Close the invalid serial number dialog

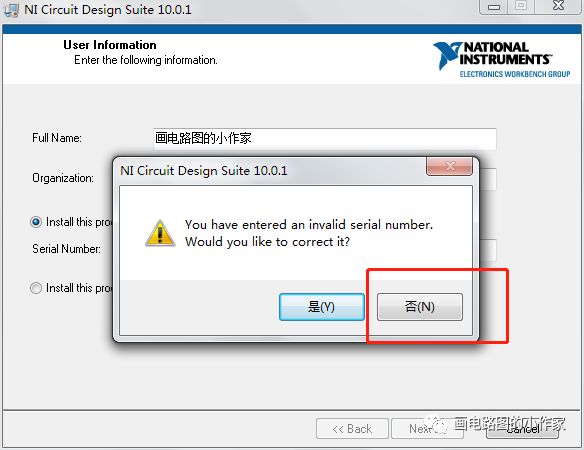coord(450,166)
